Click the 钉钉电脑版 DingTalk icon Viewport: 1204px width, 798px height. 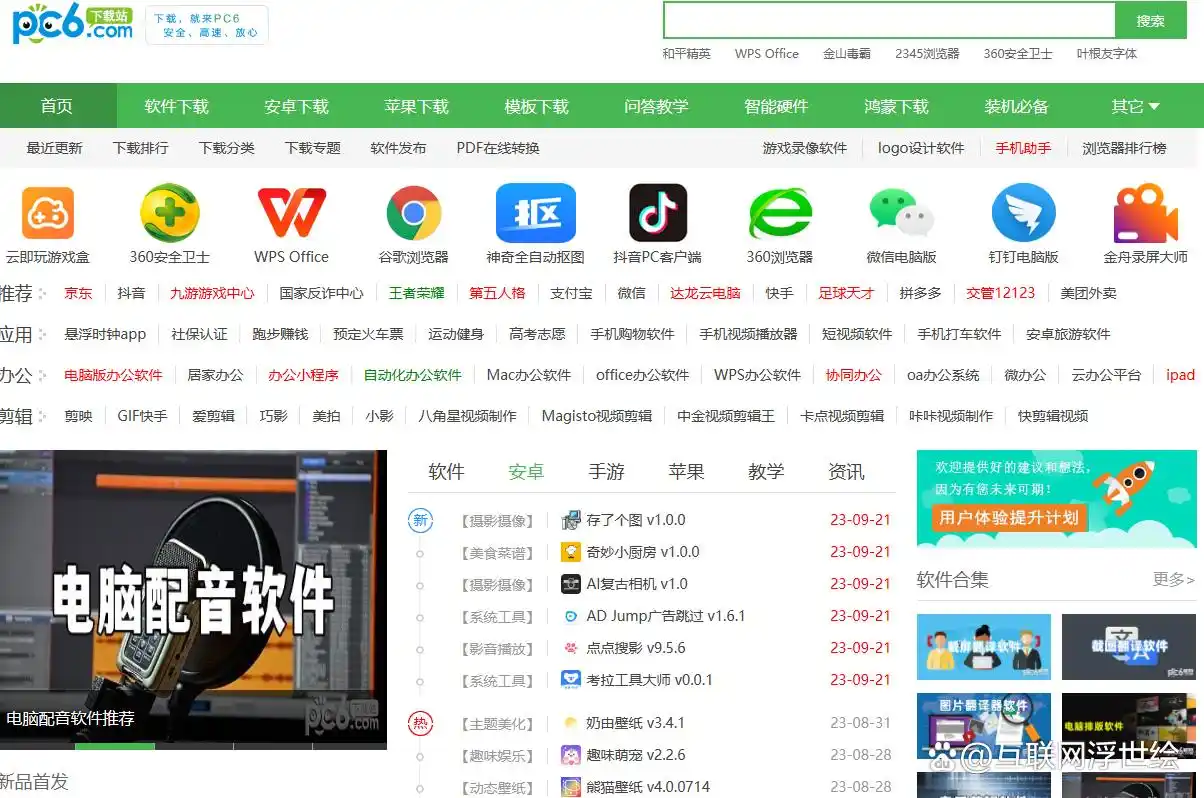click(x=1023, y=213)
